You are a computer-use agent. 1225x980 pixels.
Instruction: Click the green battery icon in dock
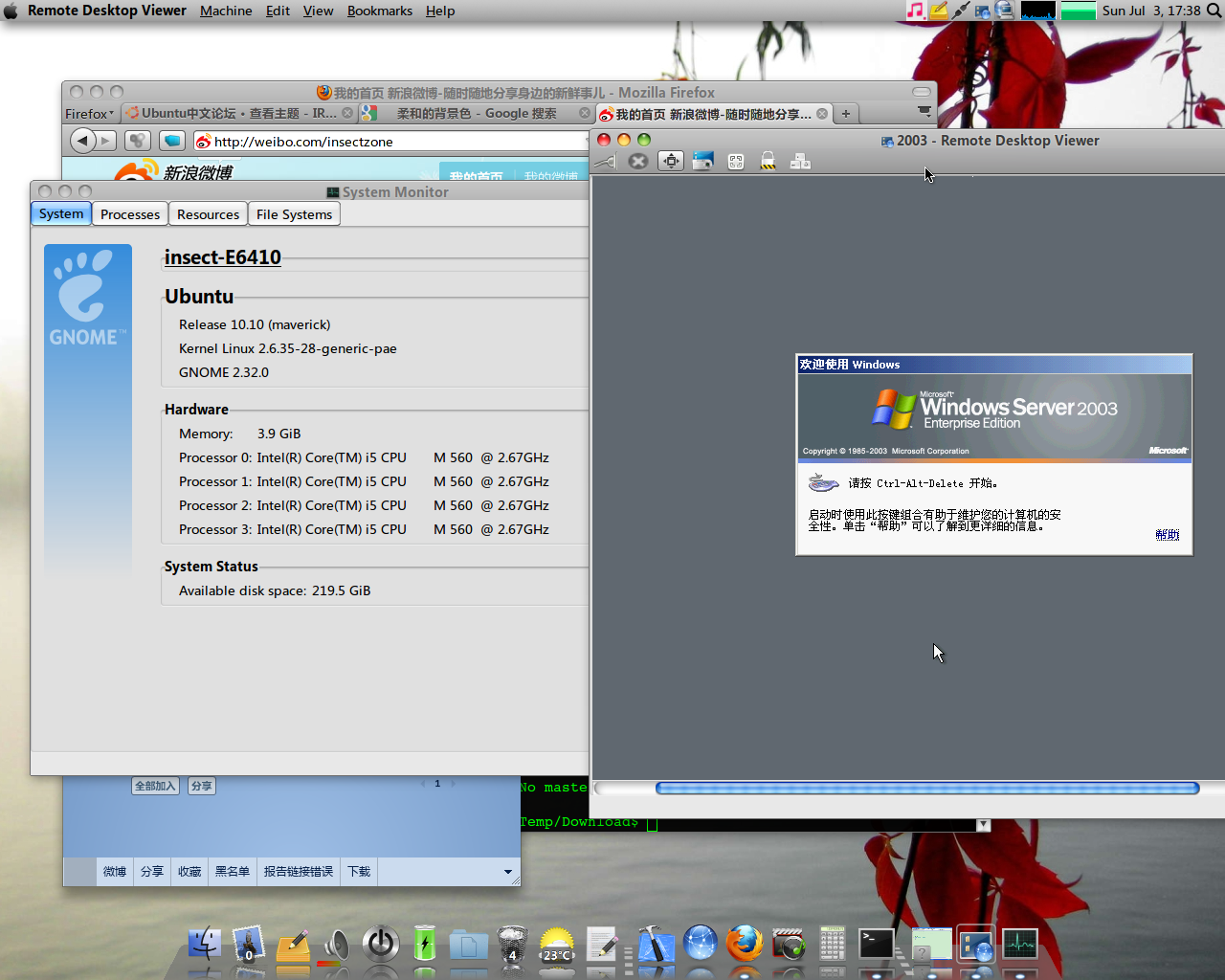(x=425, y=944)
